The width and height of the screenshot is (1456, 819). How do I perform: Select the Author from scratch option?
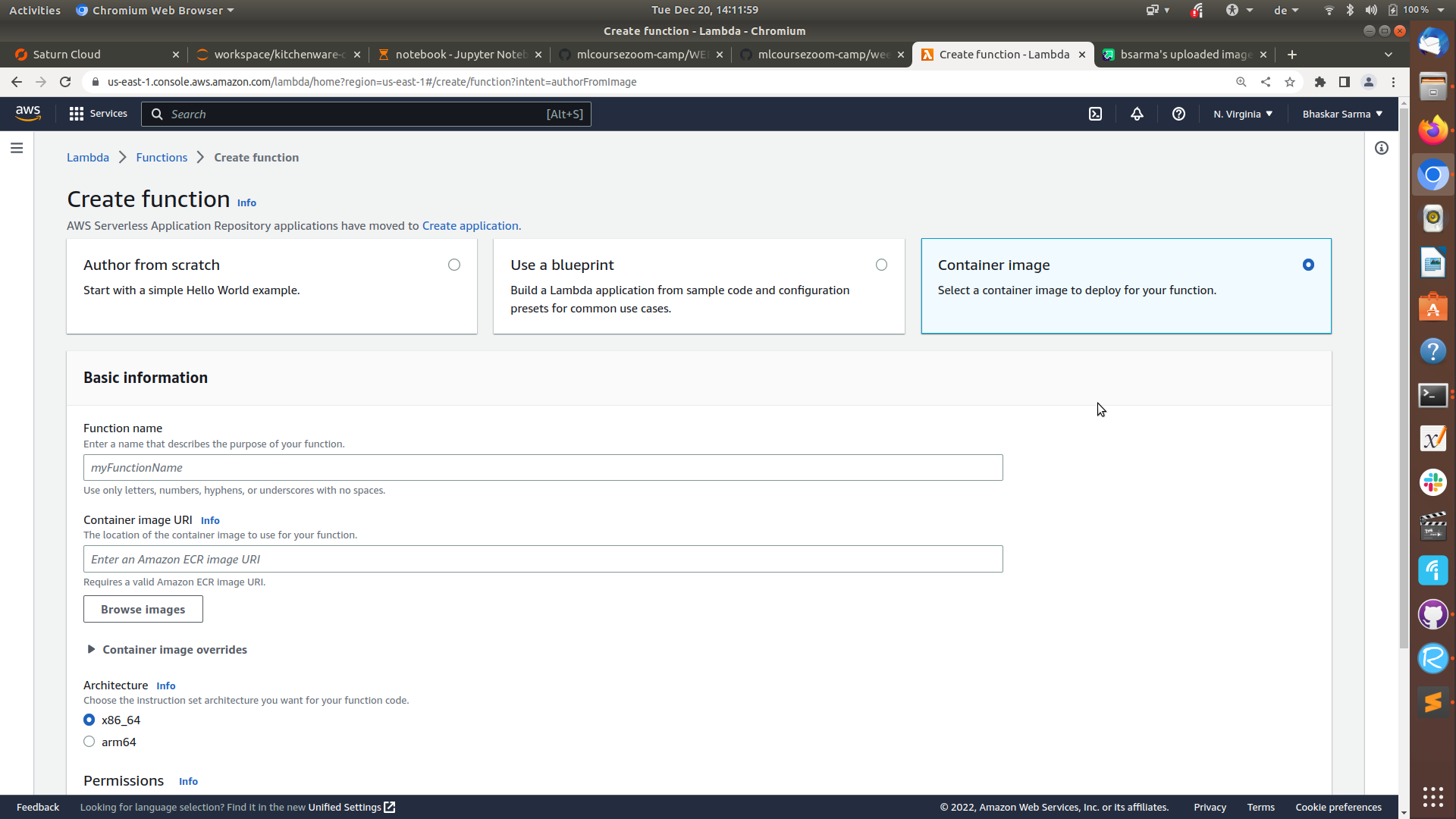[453, 265]
